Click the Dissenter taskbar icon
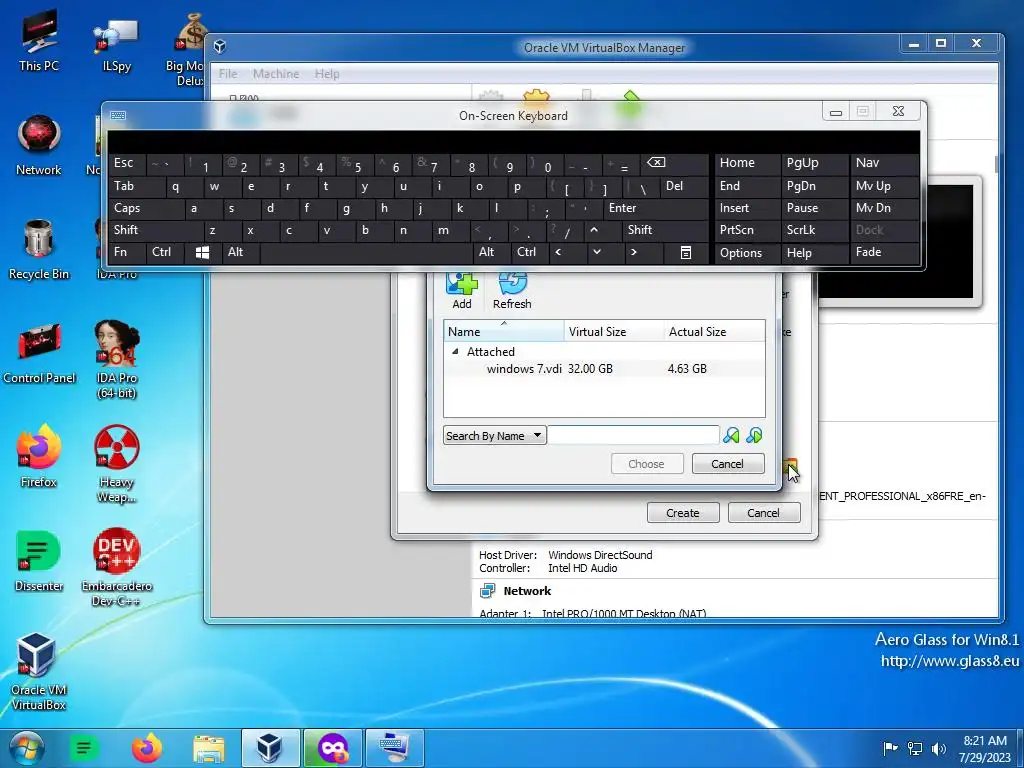This screenshot has height=768, width=1024. [84, 748]
